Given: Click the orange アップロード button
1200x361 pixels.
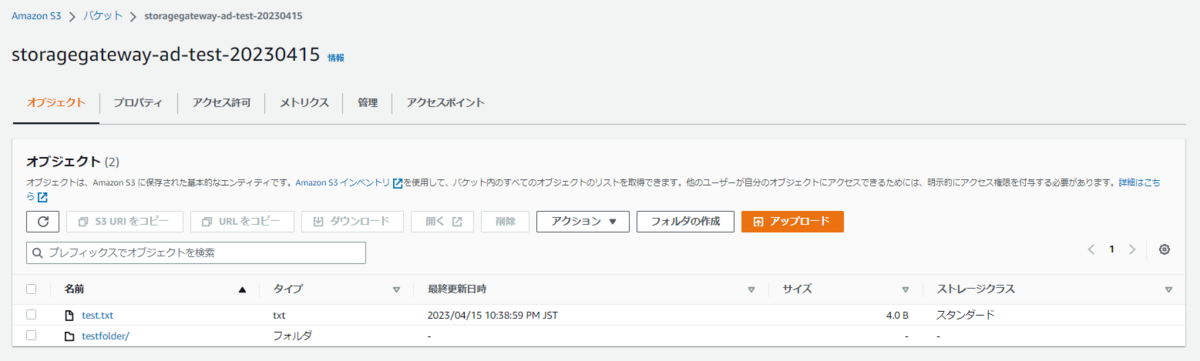Looking at the screenshot, I should [792, 221].
